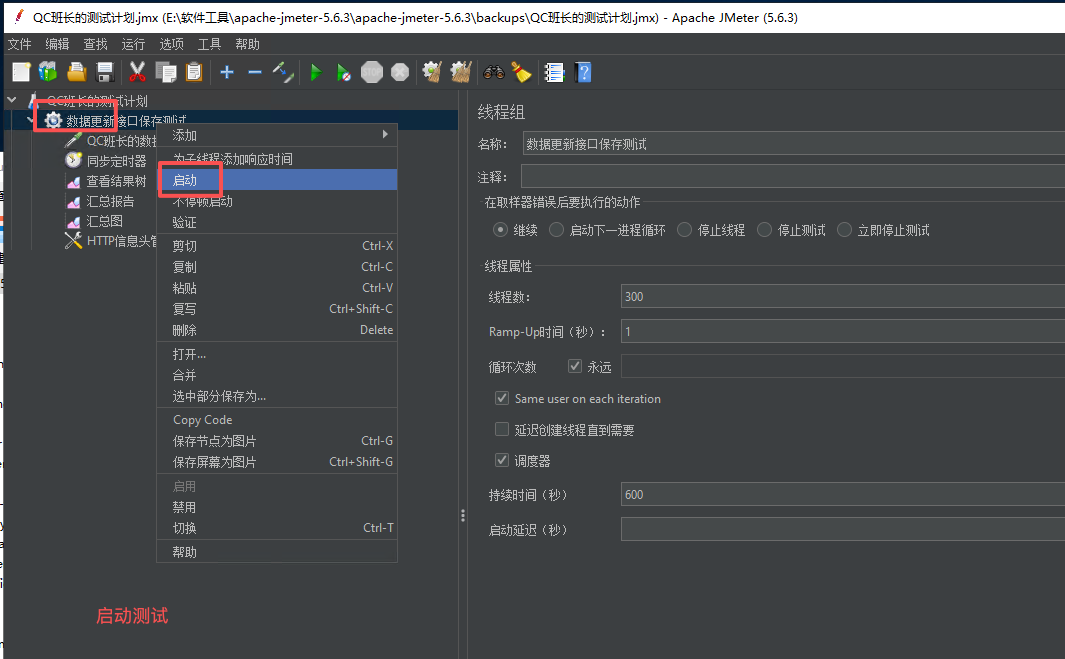The width and height of the screenshot is (1065, 659).
Task: Select the thread group gear icon in tree
Action: click(53, 121)
